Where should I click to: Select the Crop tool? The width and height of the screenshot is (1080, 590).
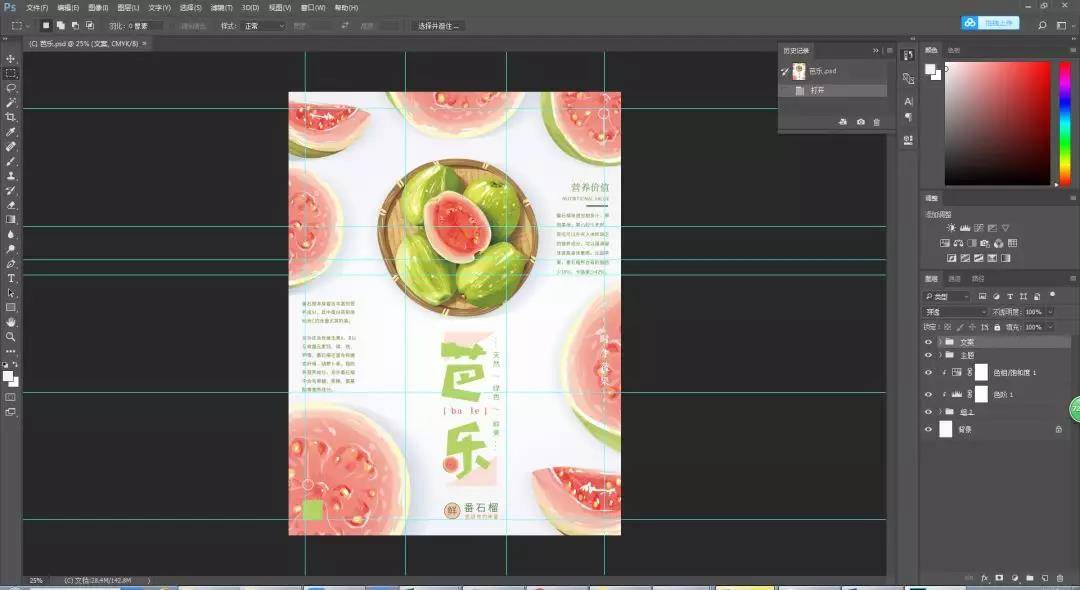[x=10, y=118]
